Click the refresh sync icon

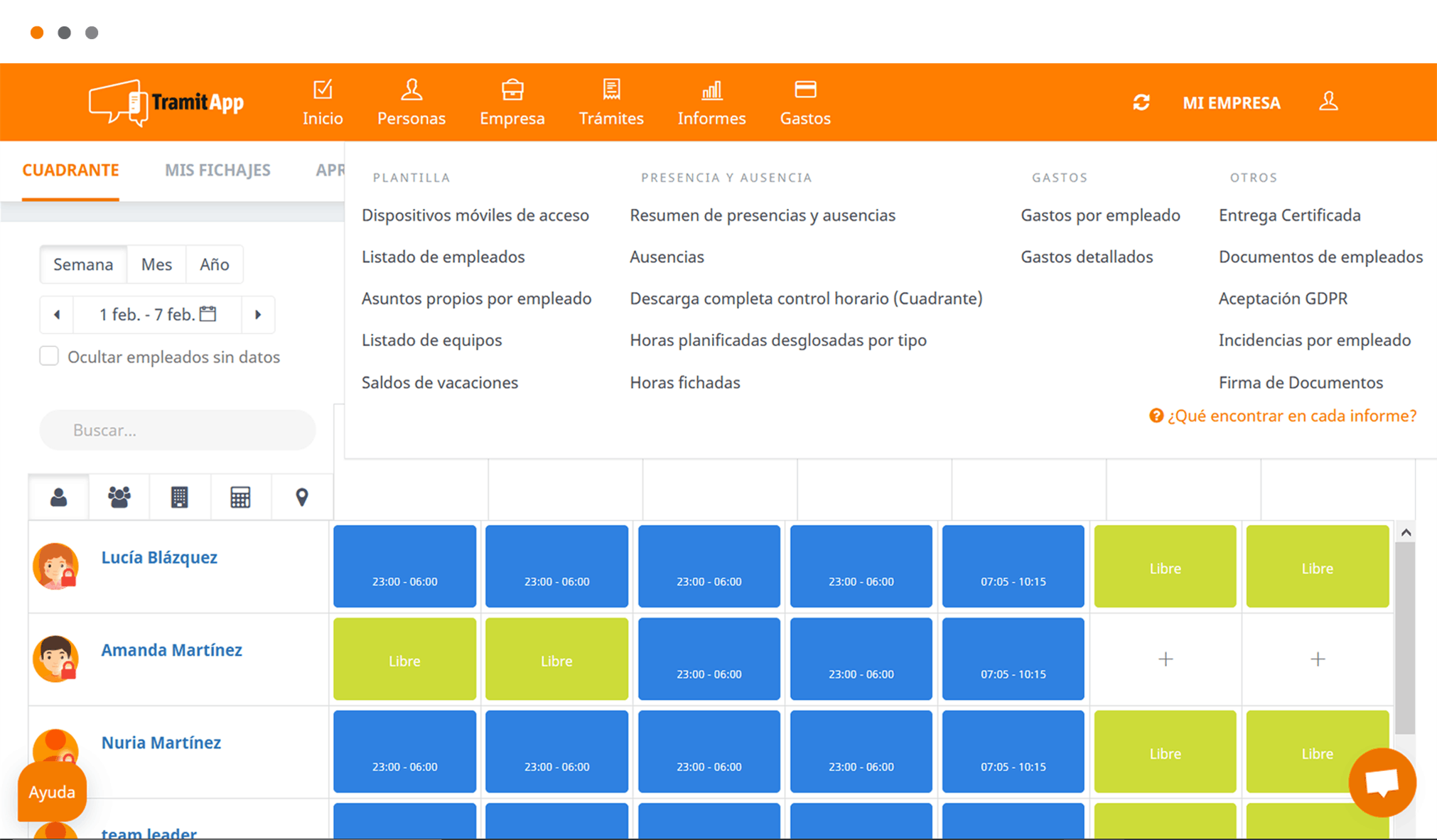click(1141, 102)
